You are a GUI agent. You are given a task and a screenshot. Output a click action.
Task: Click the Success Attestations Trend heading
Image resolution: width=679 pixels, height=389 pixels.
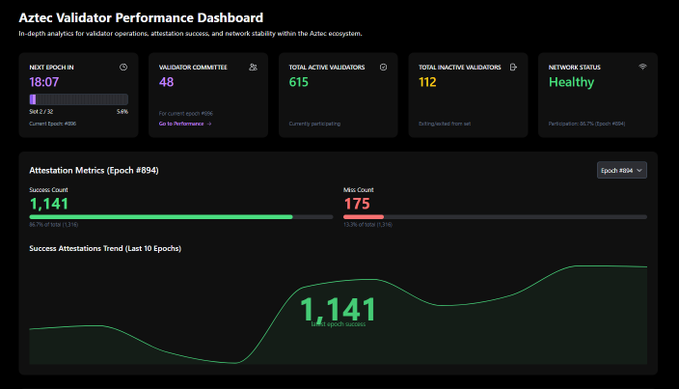pyautogui.click(x=105, y=249)
